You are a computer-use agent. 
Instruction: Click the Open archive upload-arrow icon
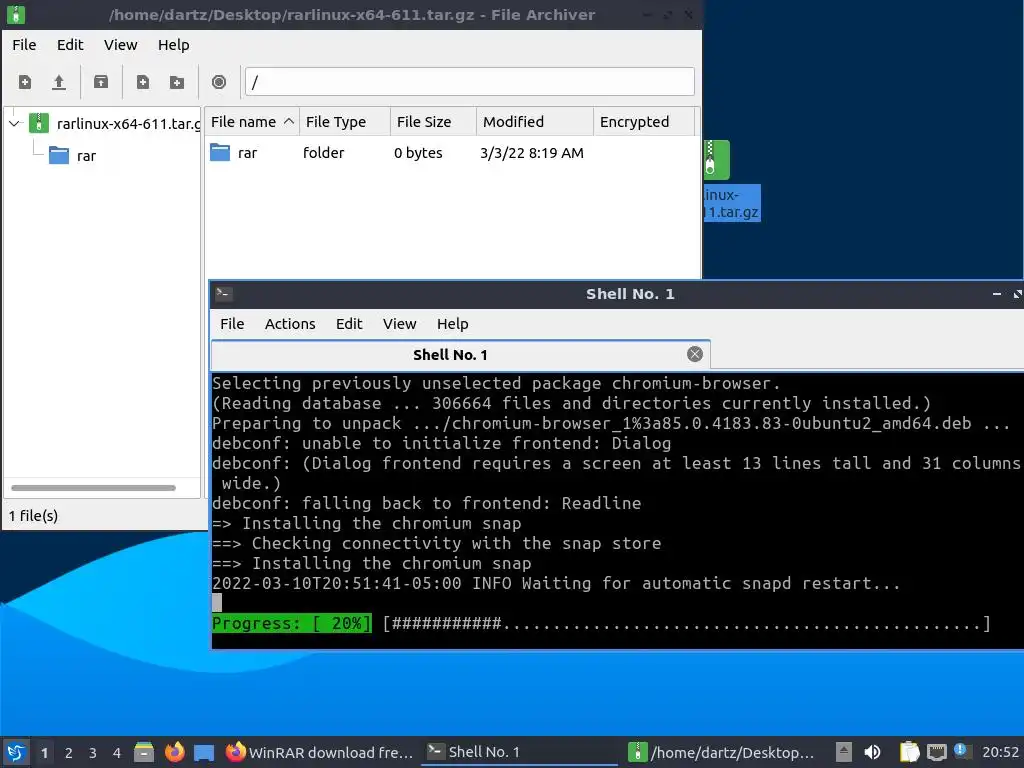pyautogui.click(x=59, y=82)
